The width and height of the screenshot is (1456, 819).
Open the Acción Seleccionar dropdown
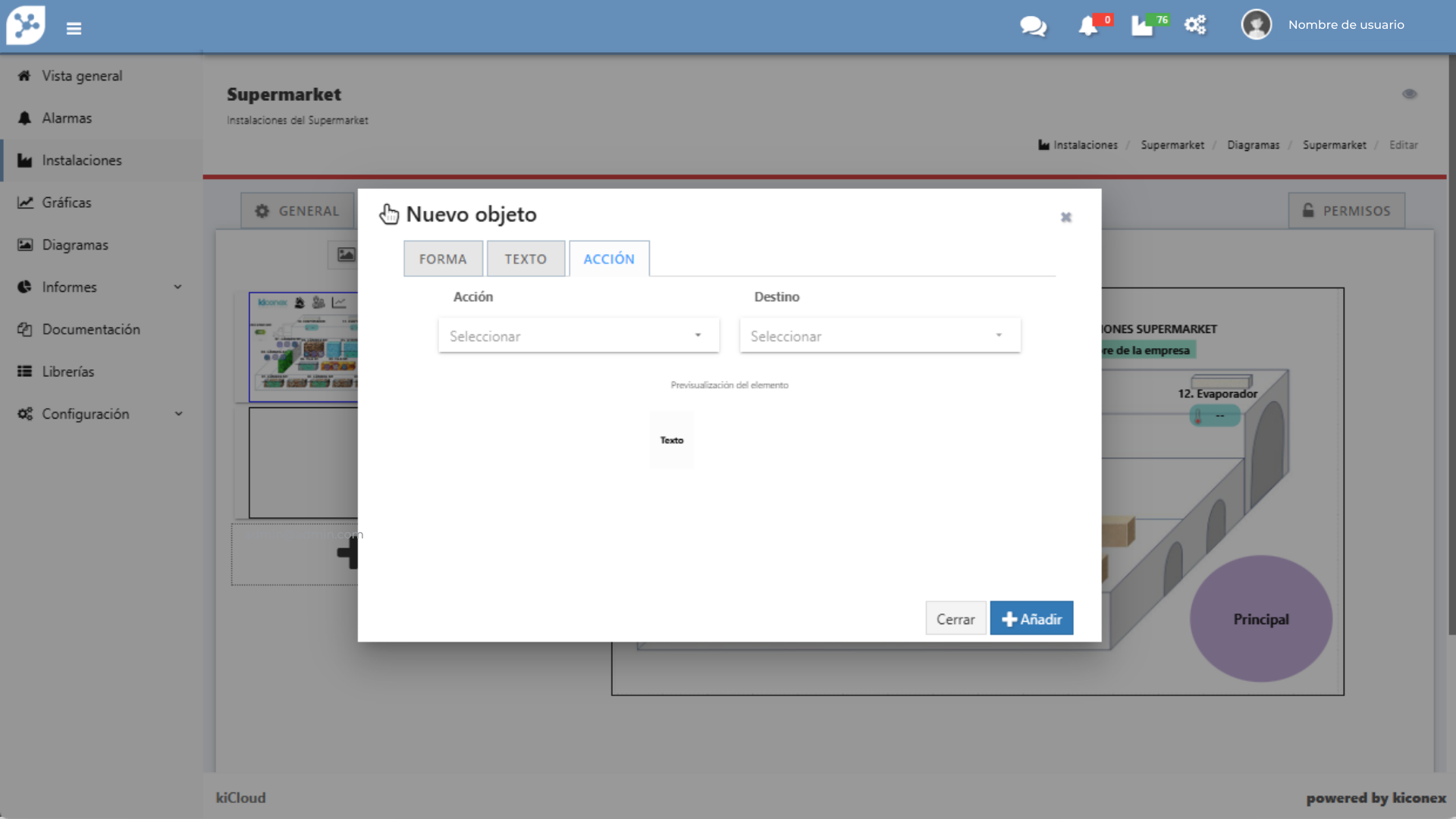[x=578, y=335]
